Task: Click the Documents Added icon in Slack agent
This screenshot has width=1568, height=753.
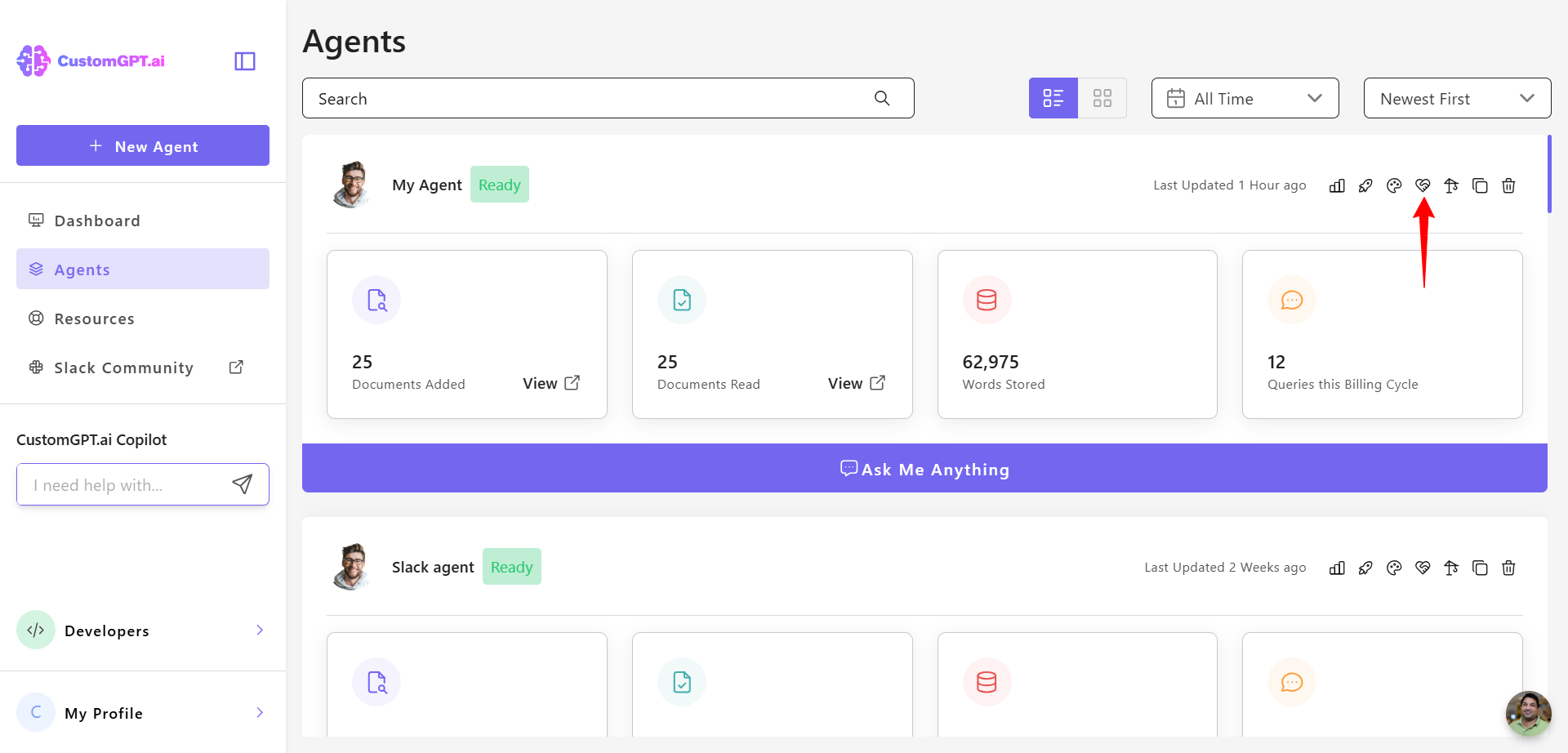Action: pos(376,682)
